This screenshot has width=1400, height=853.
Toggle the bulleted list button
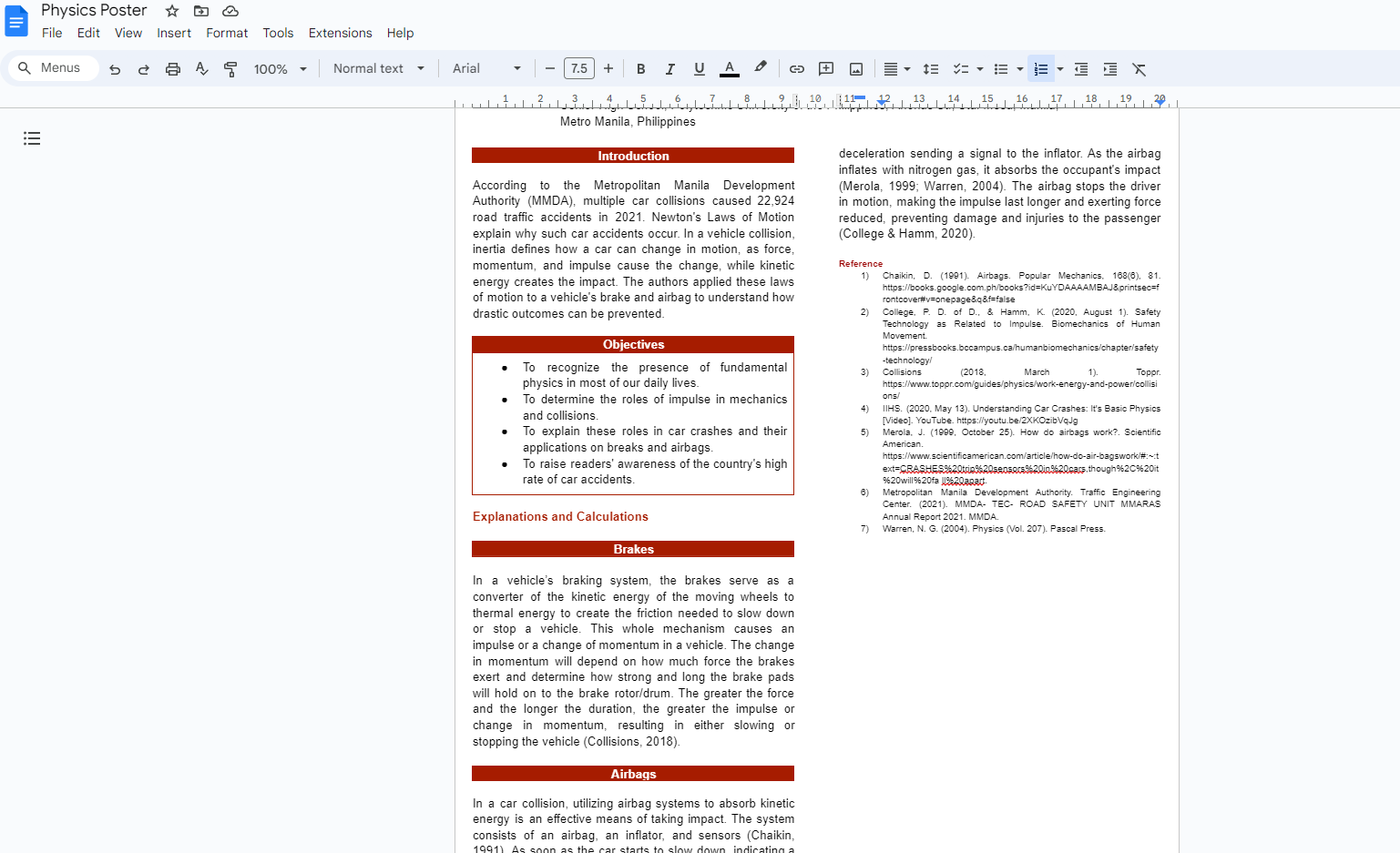[1001, 69]
